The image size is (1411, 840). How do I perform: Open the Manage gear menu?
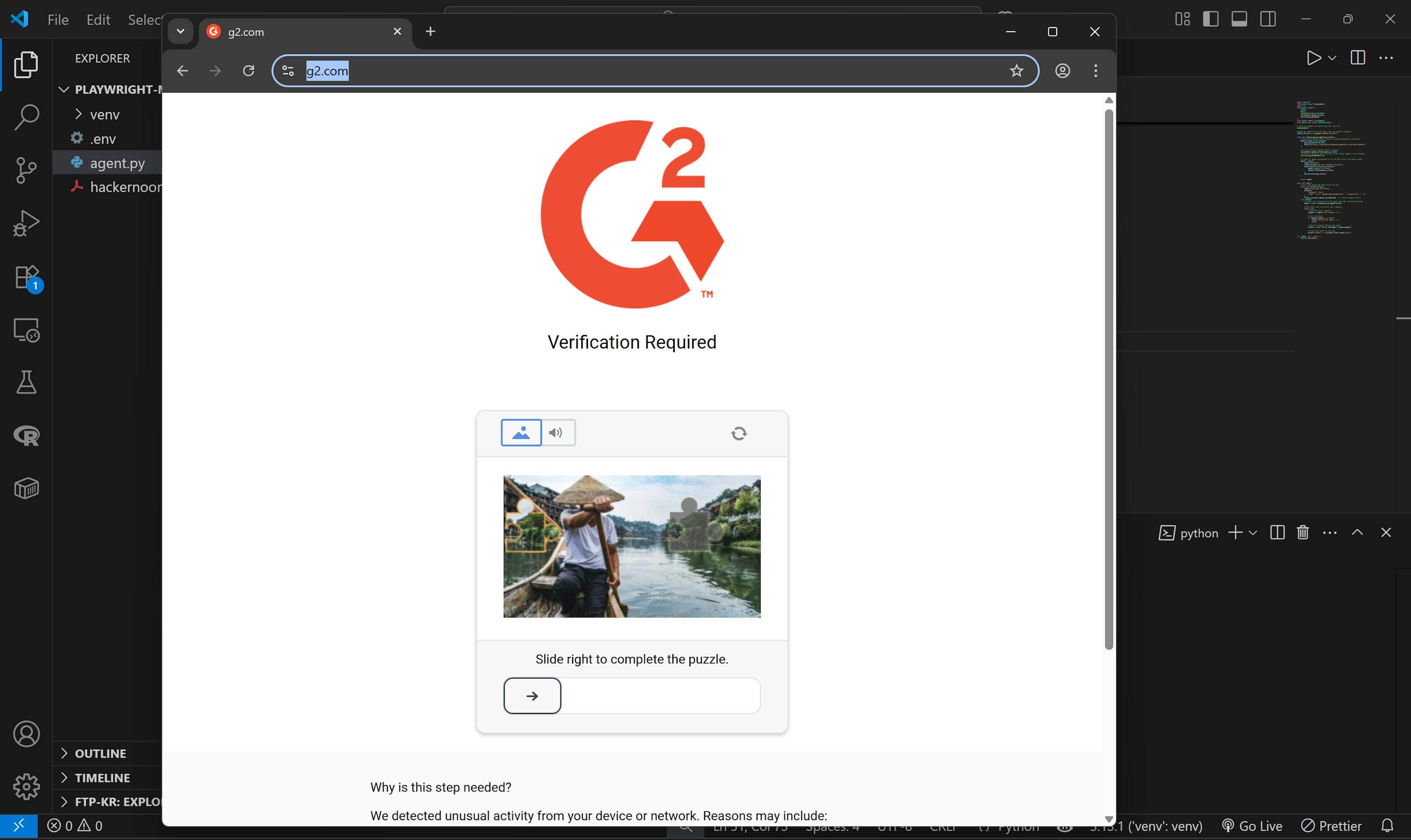click(26, 786)
